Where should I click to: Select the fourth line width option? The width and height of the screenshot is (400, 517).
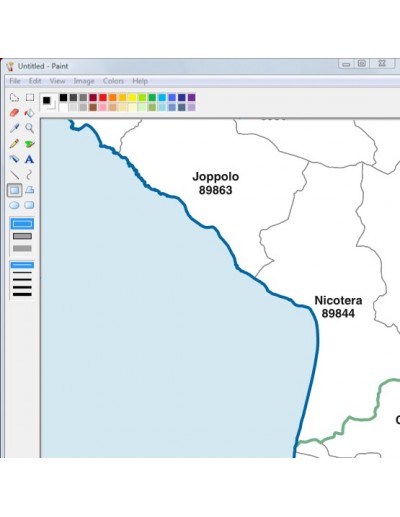[x=22, y=287]
